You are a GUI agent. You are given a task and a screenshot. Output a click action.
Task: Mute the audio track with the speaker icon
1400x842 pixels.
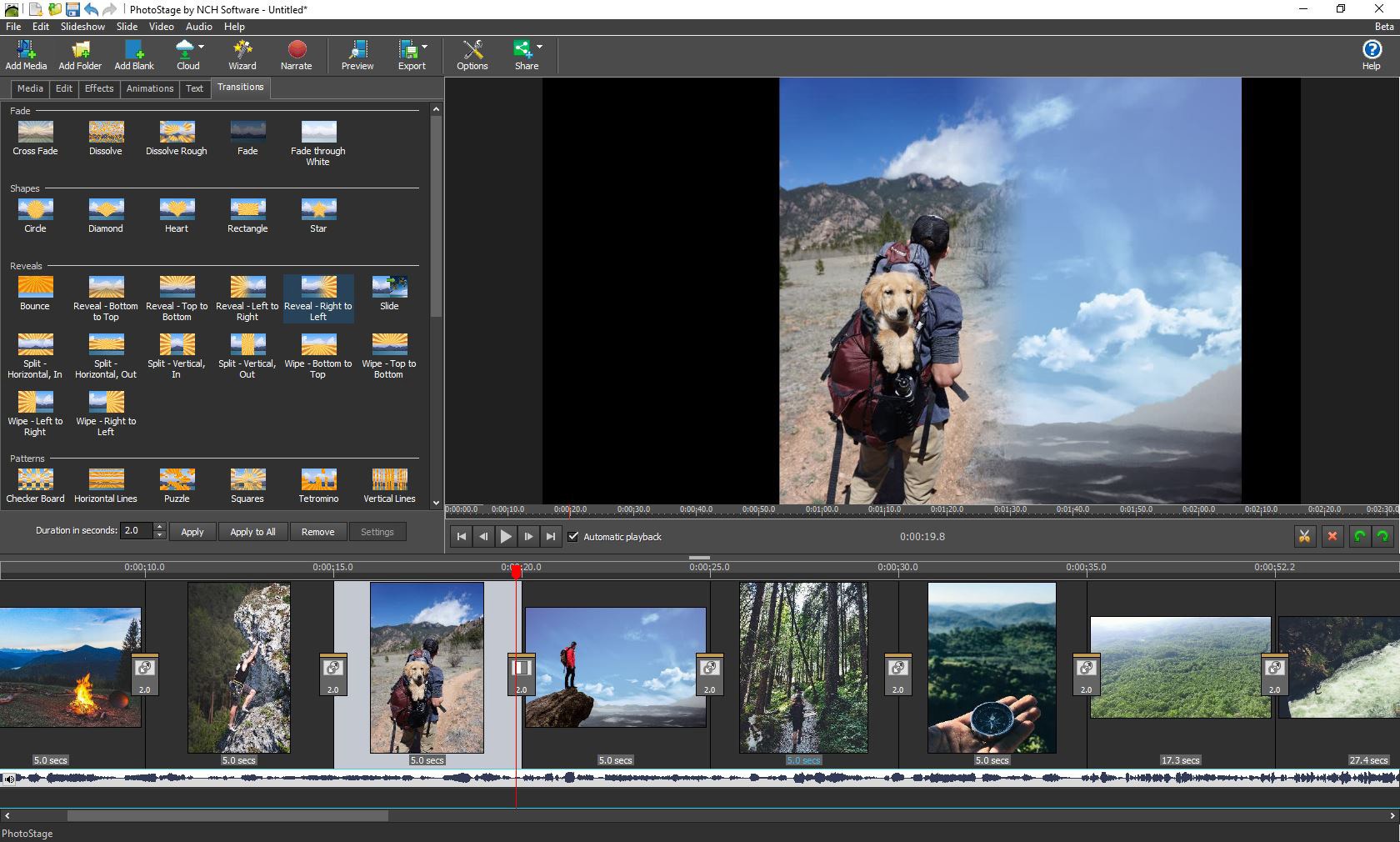pos(9,779)
